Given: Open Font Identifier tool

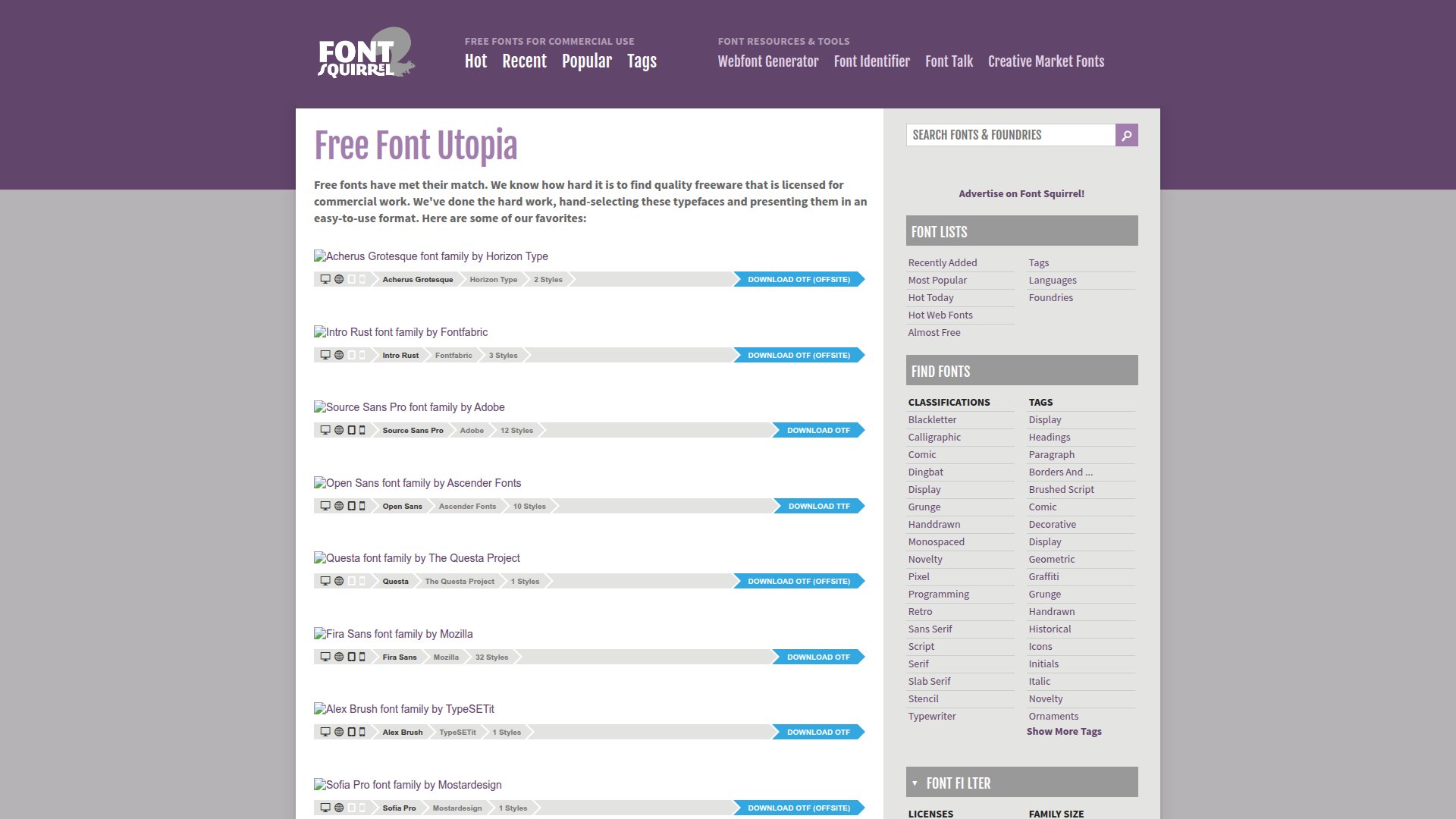Looking at the screenshot, I should pyautogui.click(x=872, y=61).
